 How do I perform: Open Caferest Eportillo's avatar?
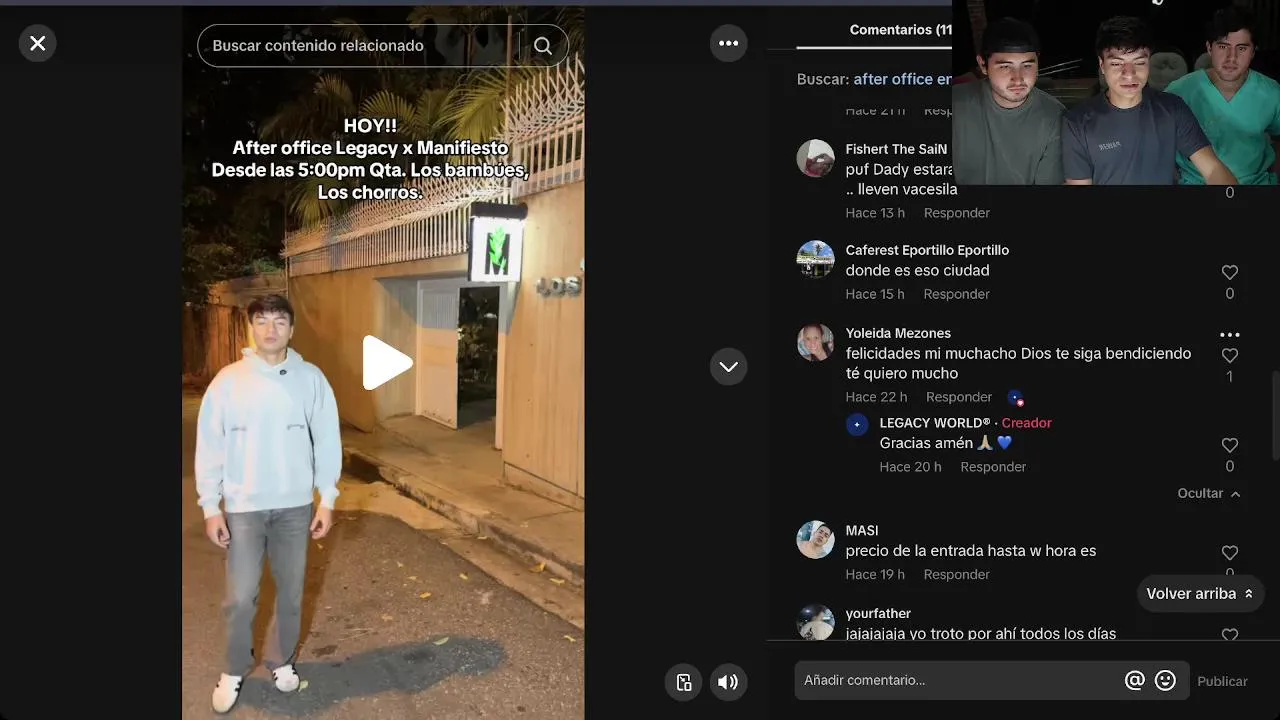(815, 259)
